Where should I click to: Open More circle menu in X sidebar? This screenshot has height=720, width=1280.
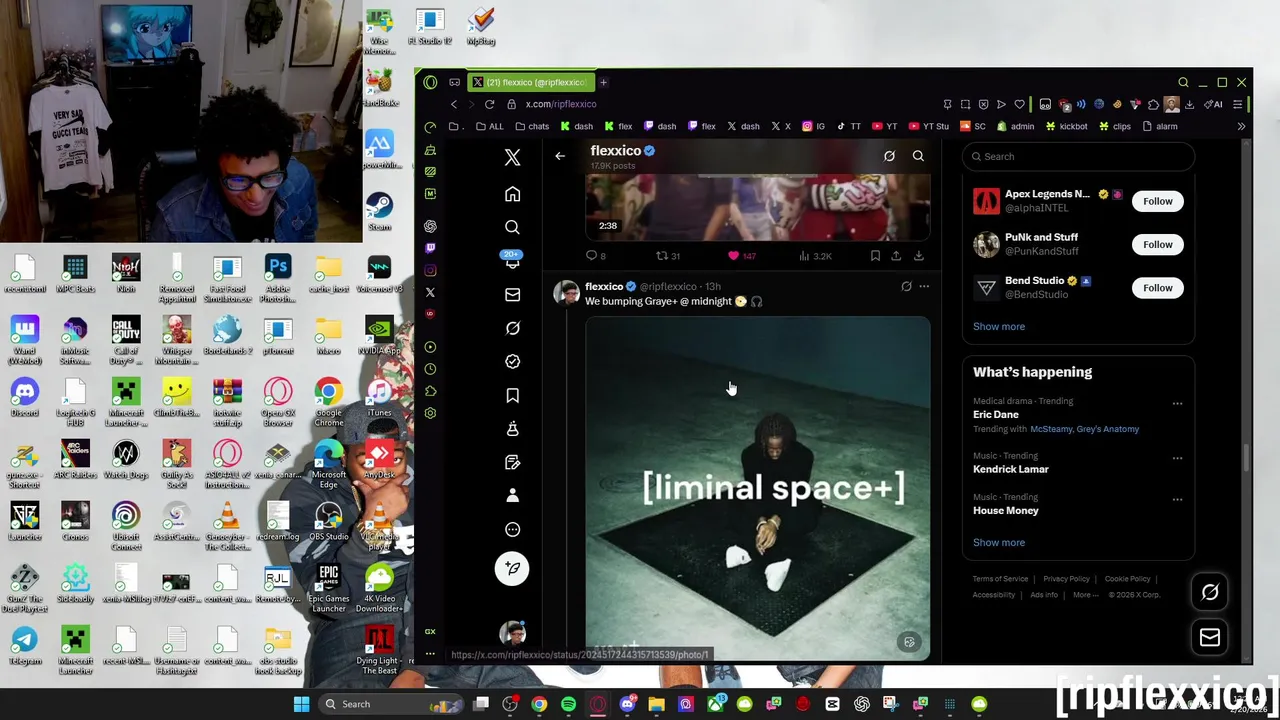point(512,529)
